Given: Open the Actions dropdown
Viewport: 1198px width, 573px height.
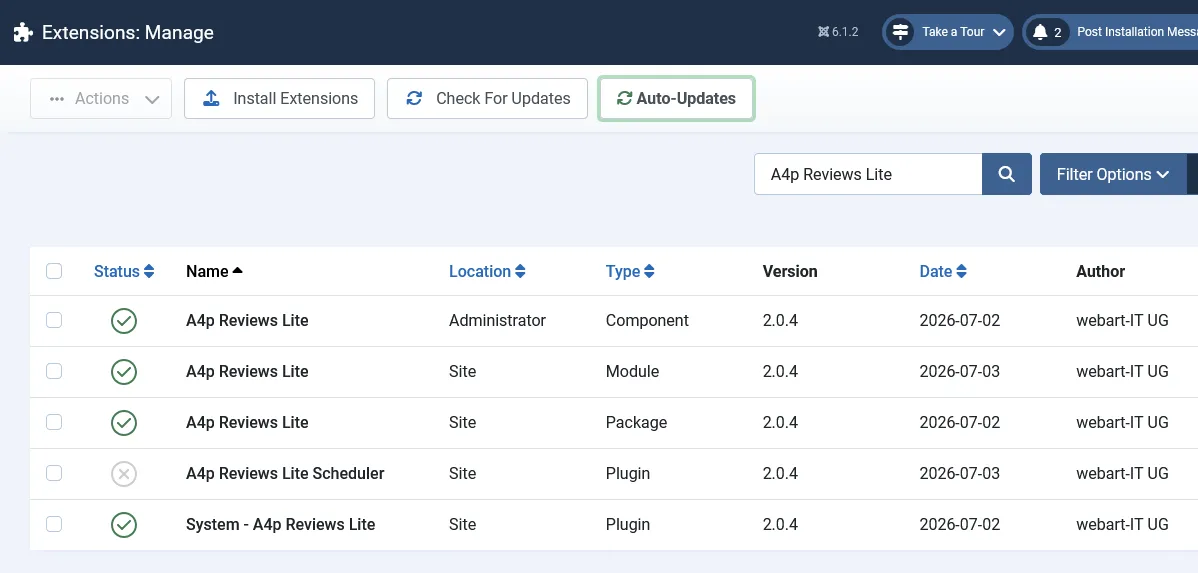Looking at the screenshot, I should click(x=101, y=99).
